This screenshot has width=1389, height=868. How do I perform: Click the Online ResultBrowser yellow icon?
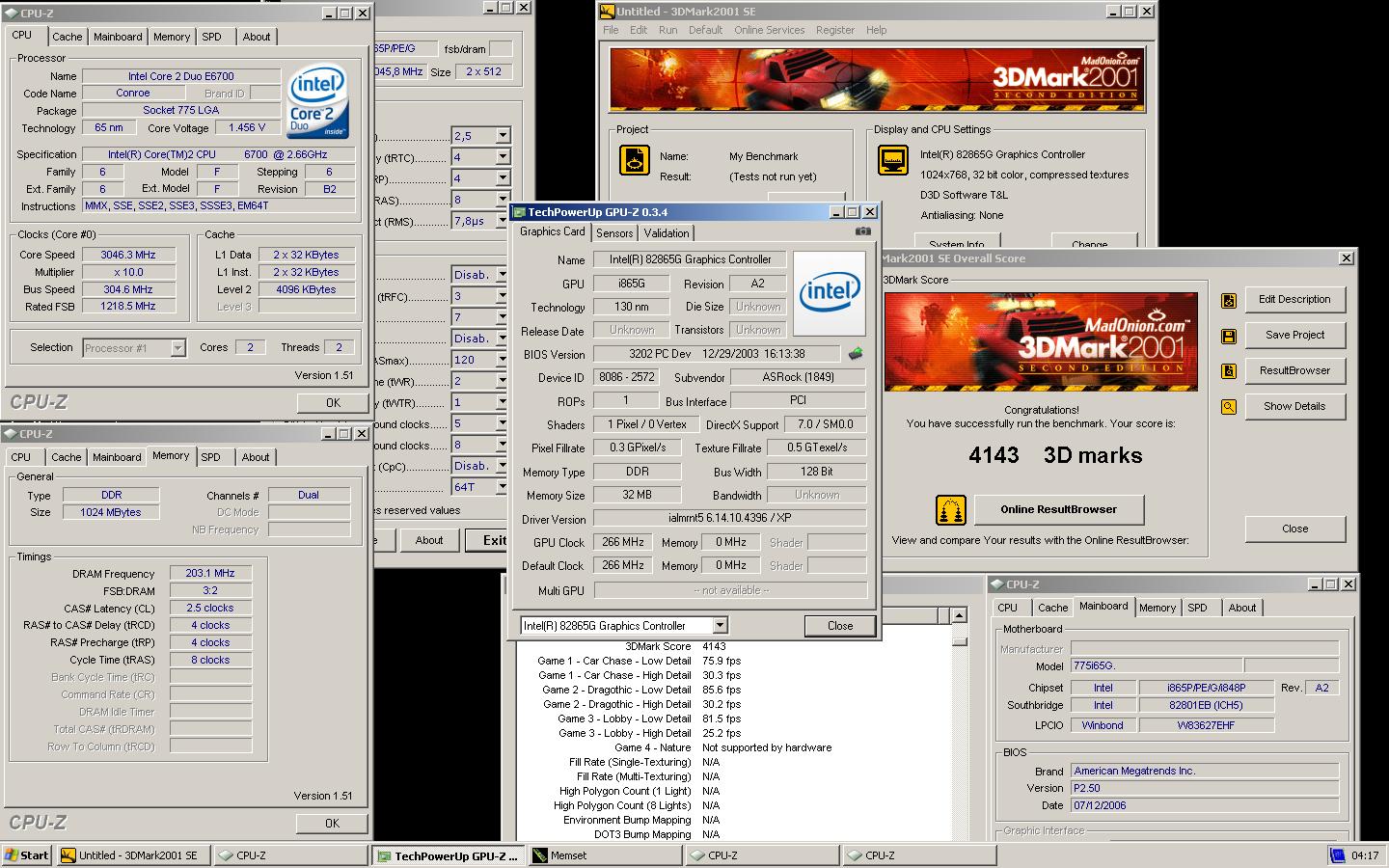(951, 510)
